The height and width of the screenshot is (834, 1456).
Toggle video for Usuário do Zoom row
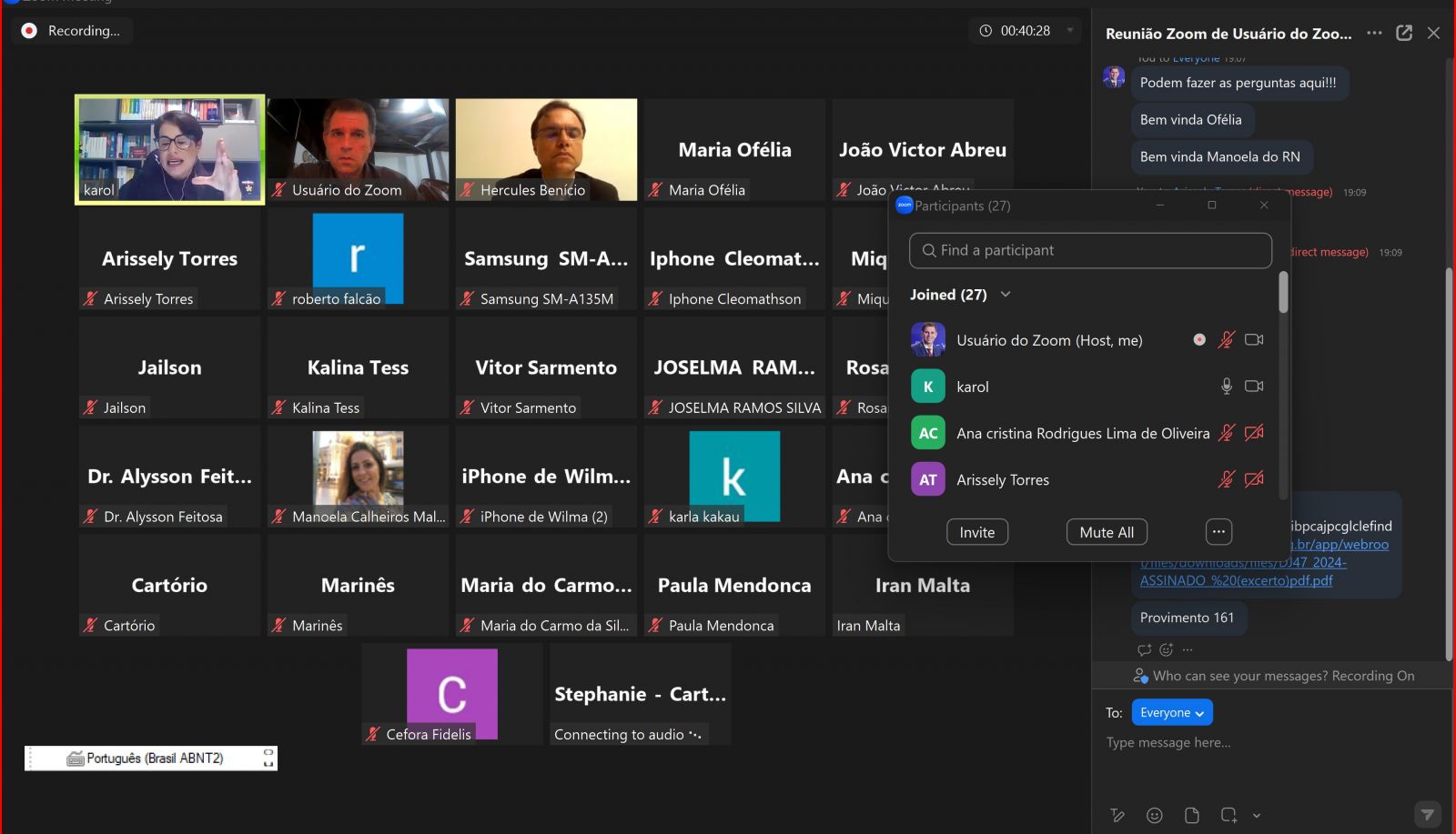(1254, 339)
